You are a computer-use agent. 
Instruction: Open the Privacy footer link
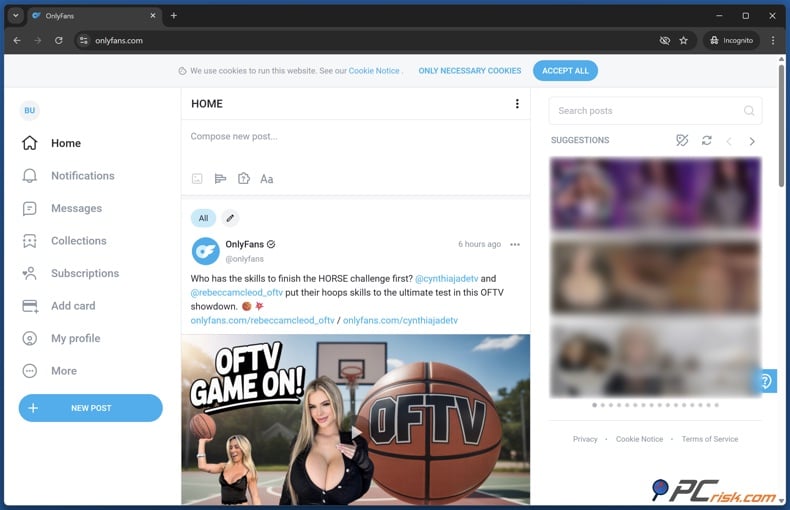585,439
